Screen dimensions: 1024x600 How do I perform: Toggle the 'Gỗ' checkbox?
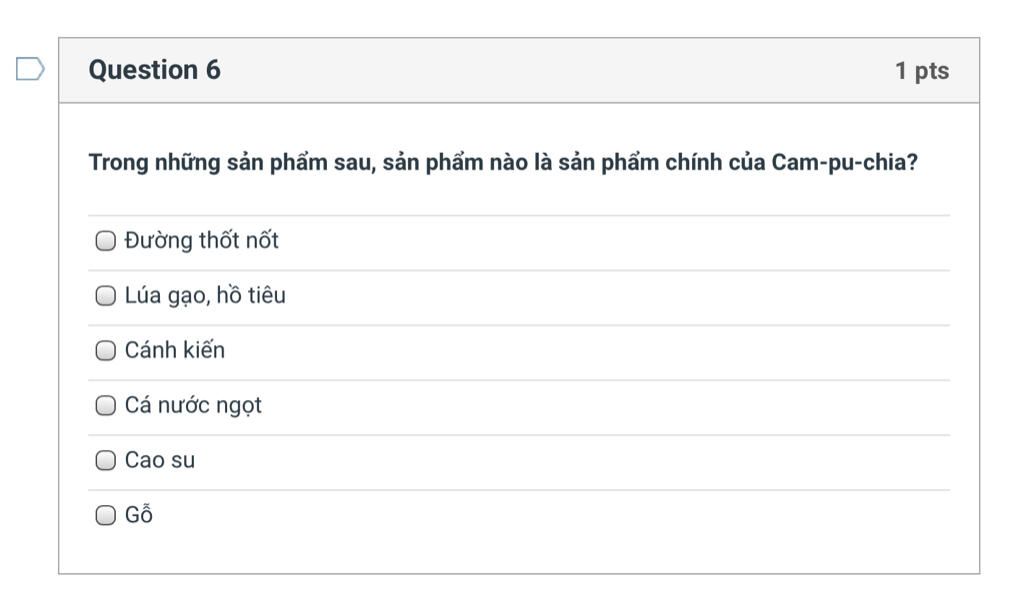(105, 516)
